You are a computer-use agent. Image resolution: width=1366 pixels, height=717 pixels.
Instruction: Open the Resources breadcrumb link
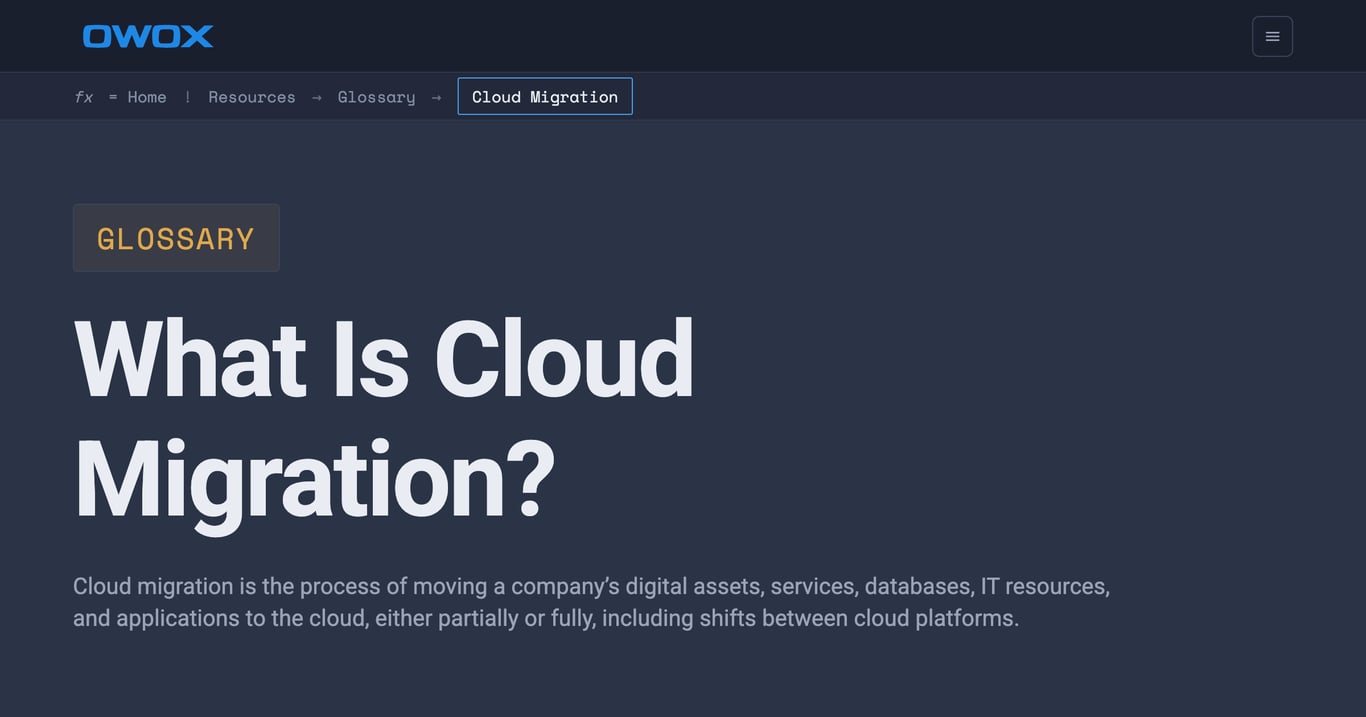pyautogui.click(x=252, y=97)
